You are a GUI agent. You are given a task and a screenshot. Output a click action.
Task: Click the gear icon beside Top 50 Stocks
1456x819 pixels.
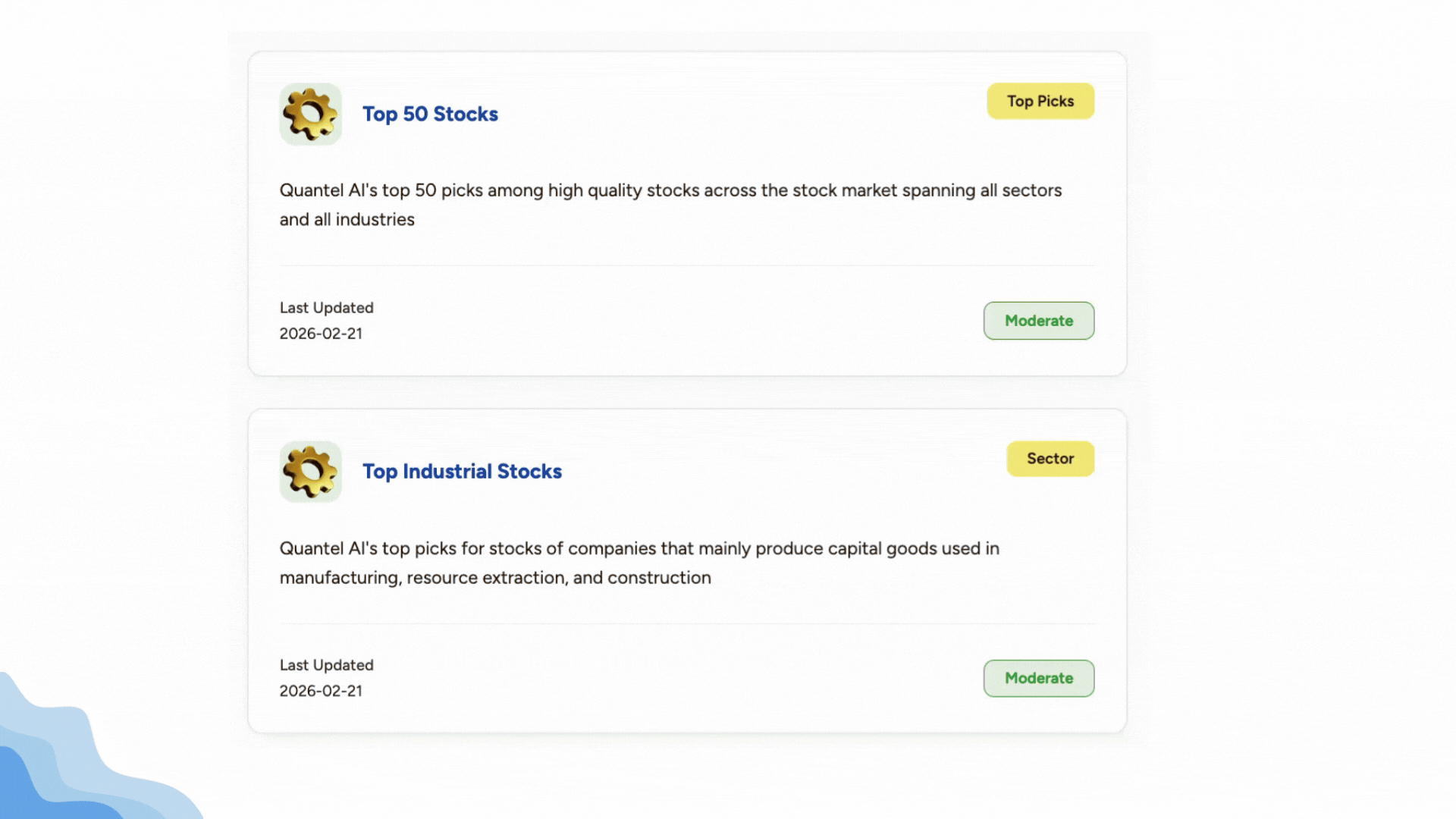click(310, 115)
